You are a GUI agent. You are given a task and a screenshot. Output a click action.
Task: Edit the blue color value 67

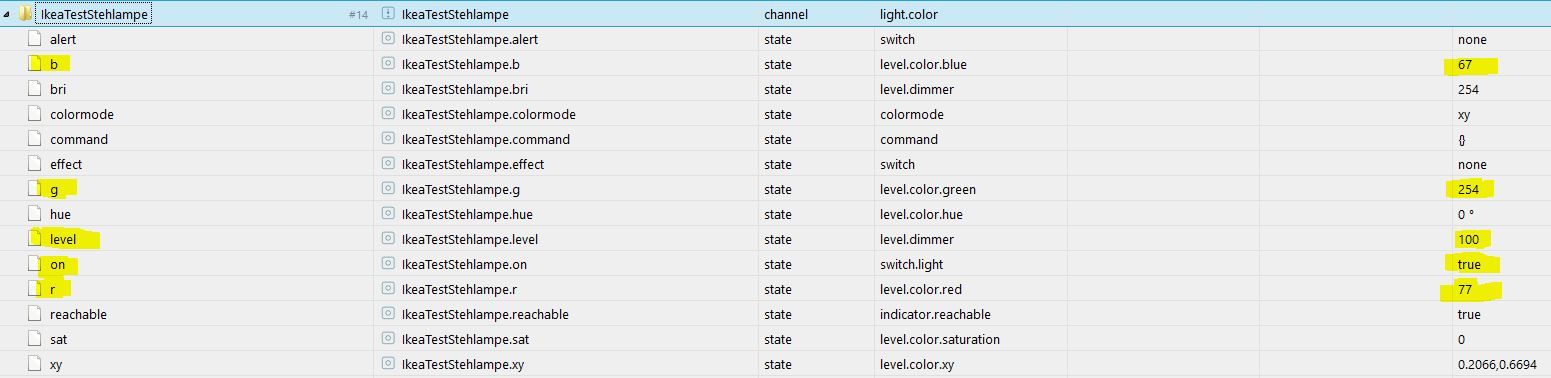(1466, 64)
